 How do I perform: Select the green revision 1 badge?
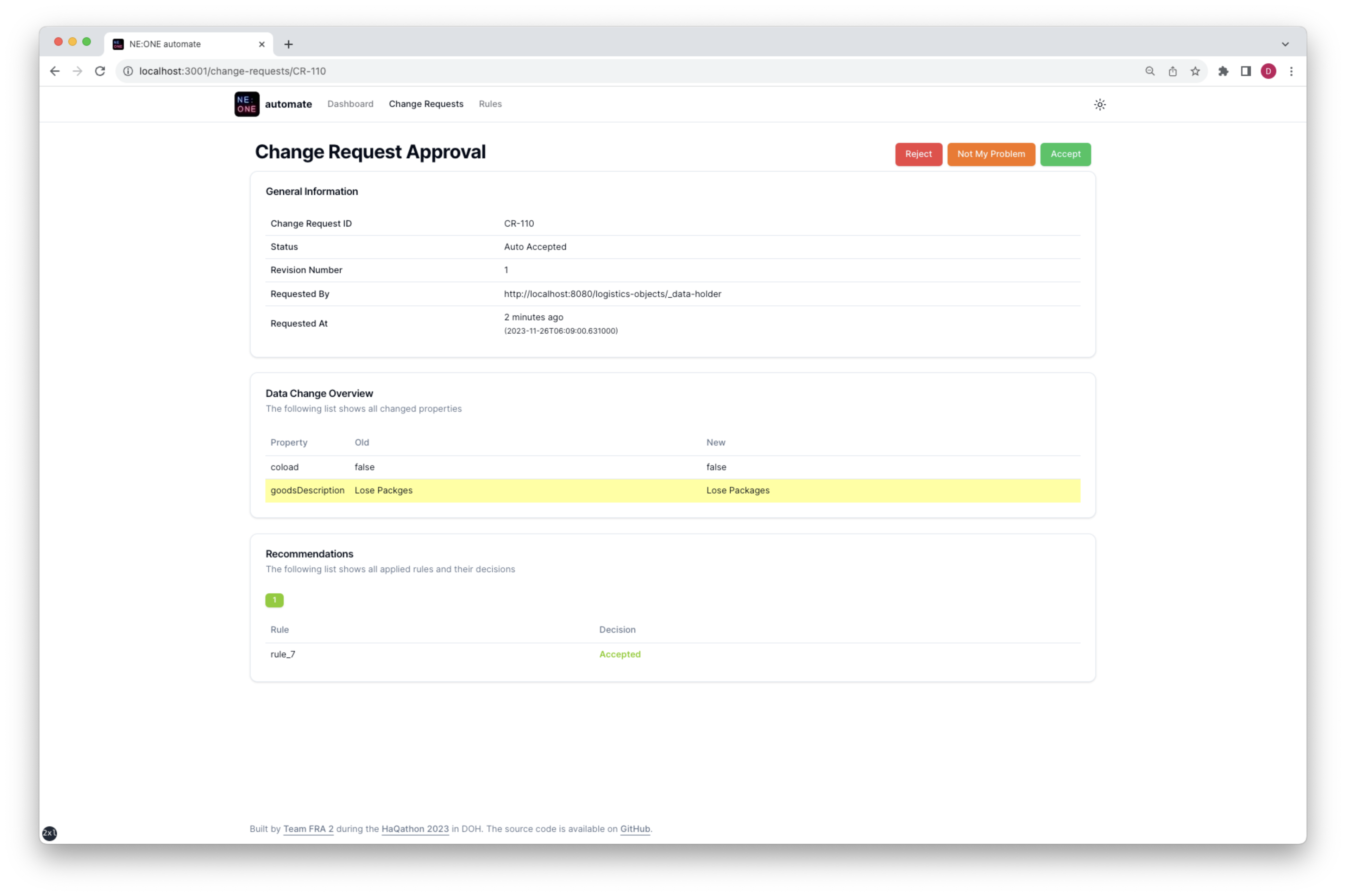pos(274,600)
